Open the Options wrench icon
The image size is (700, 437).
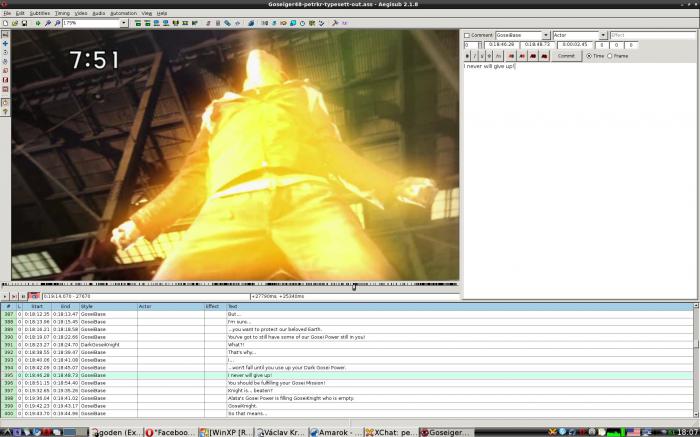pos(335,23)
